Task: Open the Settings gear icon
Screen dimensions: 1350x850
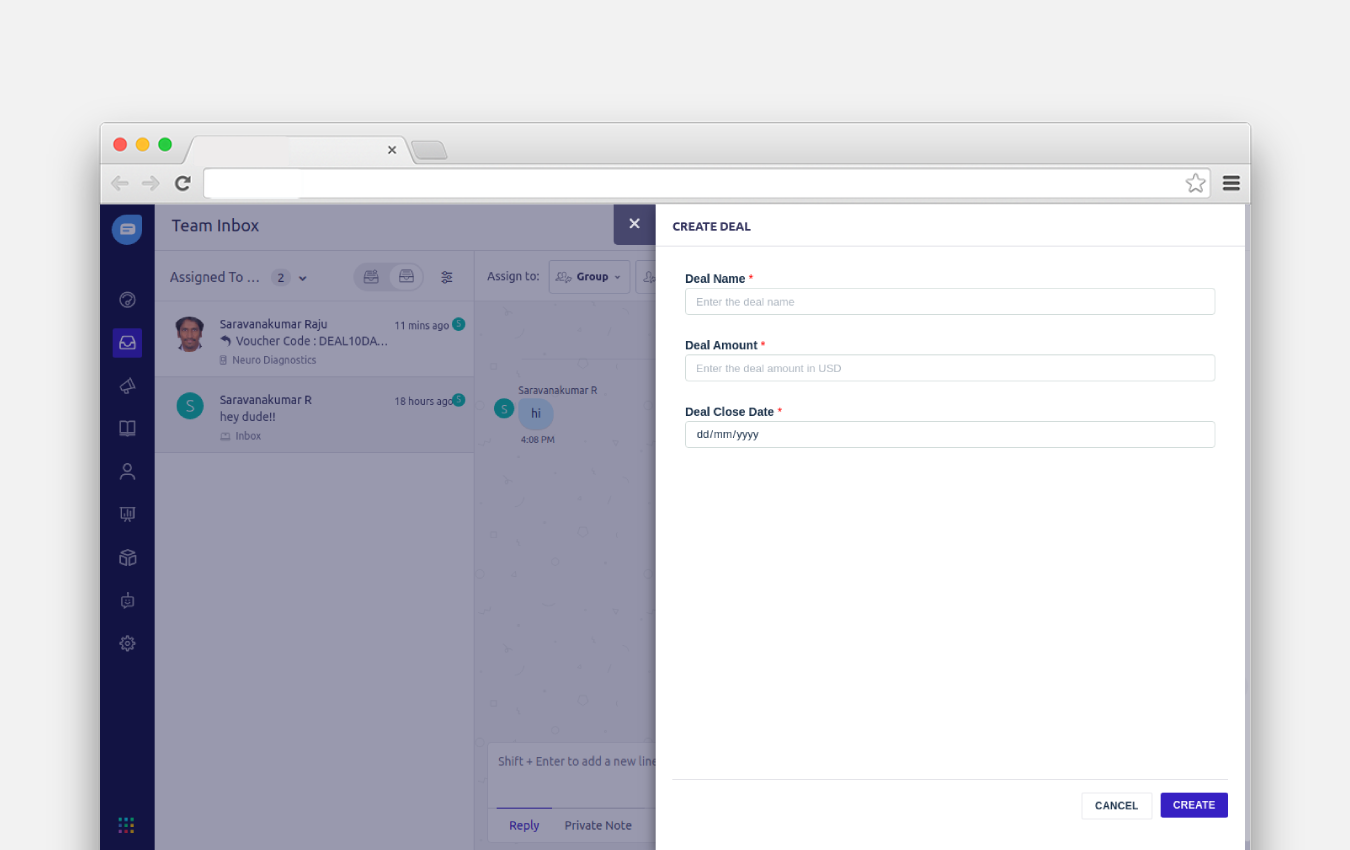Action: 127,643
